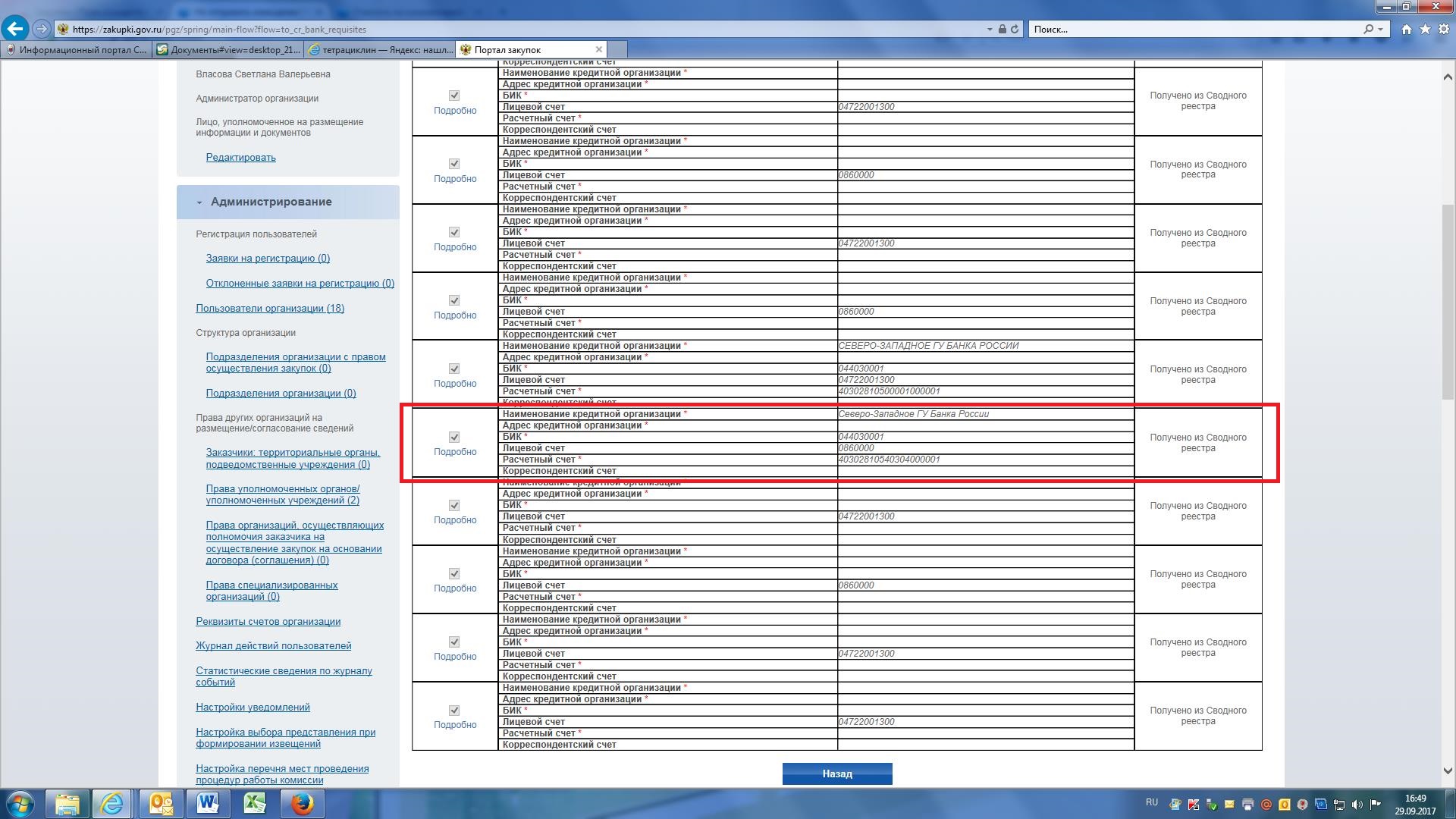The image size is (1456, 819).
Task: Open Excel from the taskbar
Action: point(255,803)
